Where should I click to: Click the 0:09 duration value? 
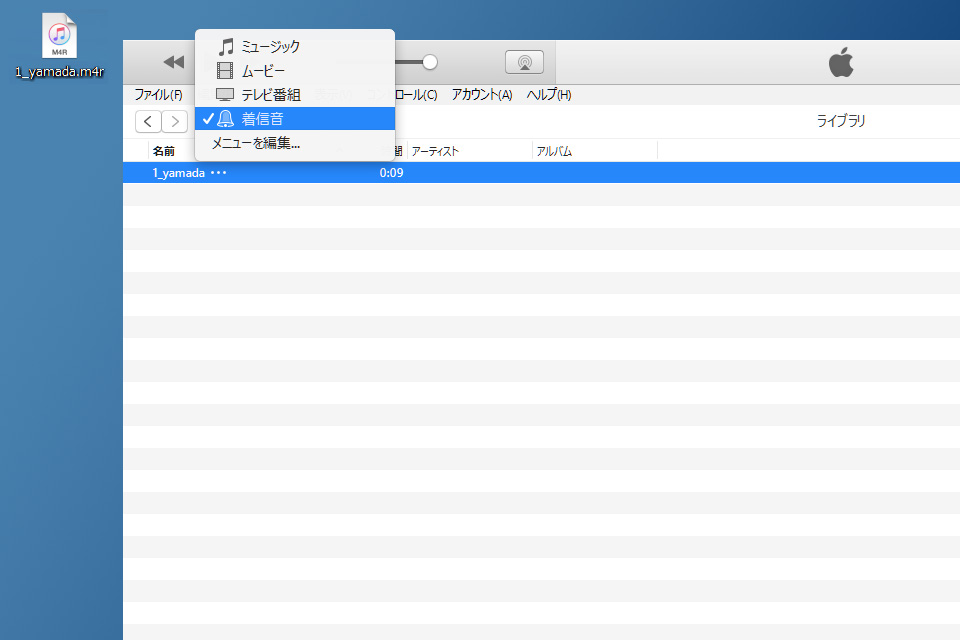[x=391, y=173]
